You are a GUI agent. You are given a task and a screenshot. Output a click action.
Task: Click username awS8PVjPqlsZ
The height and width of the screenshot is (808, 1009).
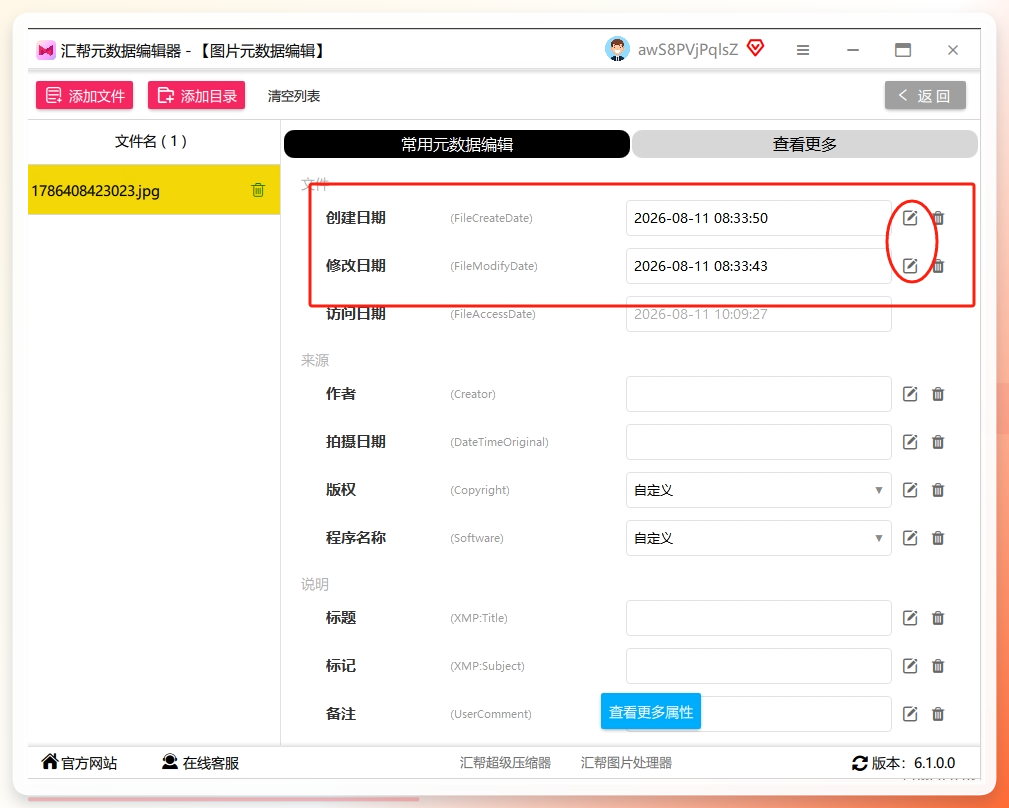(688, 50)
